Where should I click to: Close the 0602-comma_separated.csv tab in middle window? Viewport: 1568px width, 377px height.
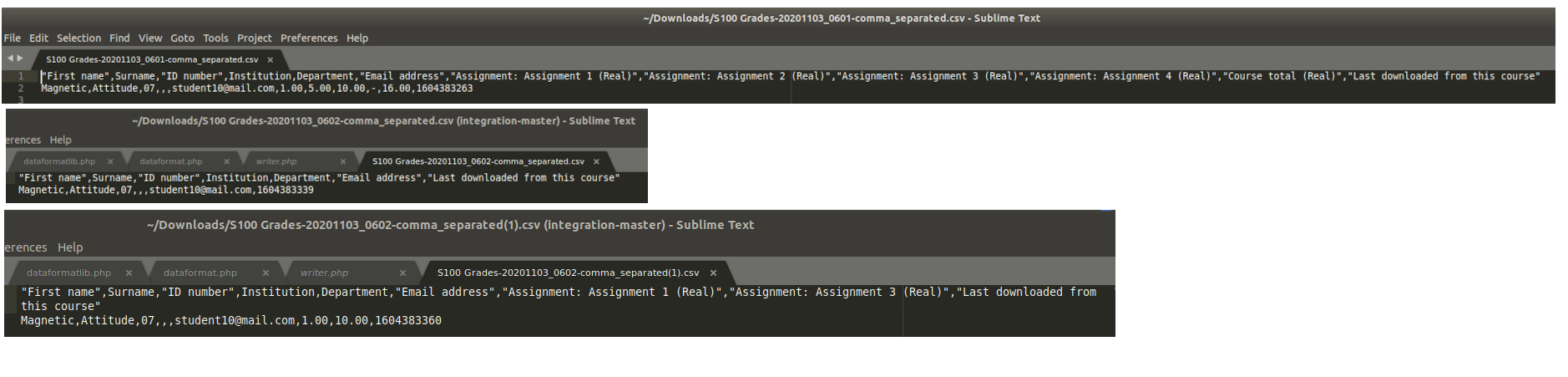pos(596,161)
